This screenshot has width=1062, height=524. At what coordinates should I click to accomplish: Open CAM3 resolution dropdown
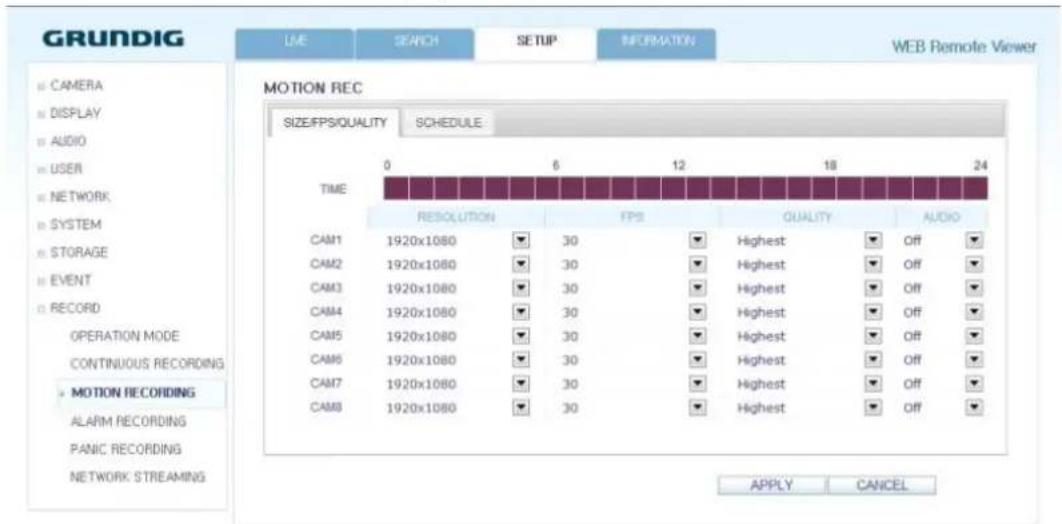[x=522, y=288]
